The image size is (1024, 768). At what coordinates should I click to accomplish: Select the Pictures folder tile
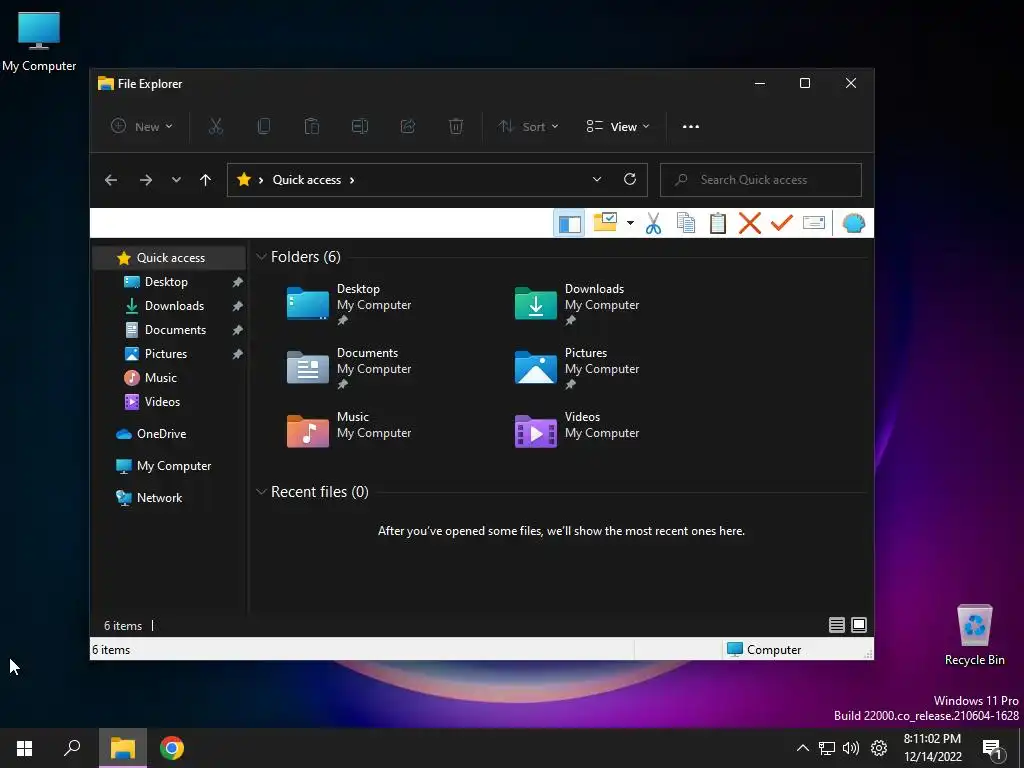(577, 368)
